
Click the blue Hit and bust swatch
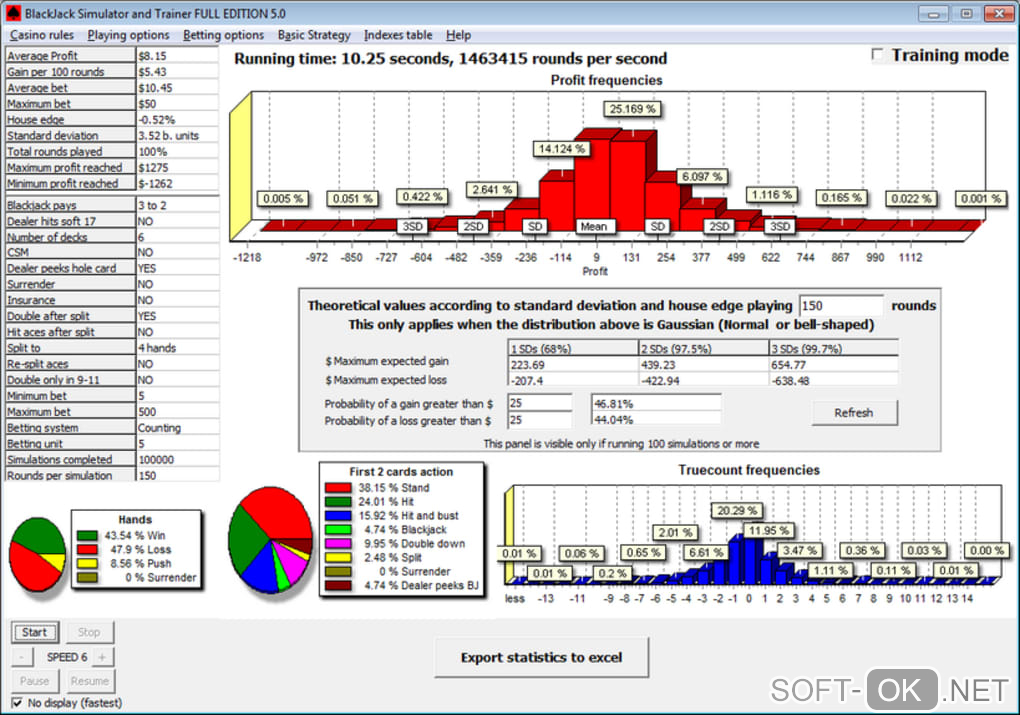[x=338, y=515]
